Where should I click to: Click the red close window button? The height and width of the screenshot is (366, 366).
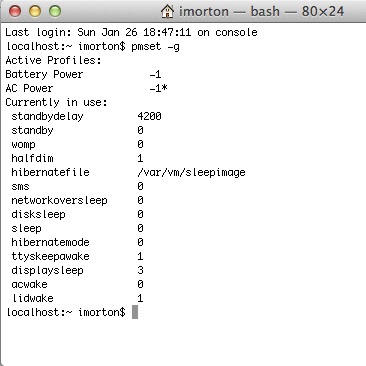15,11
